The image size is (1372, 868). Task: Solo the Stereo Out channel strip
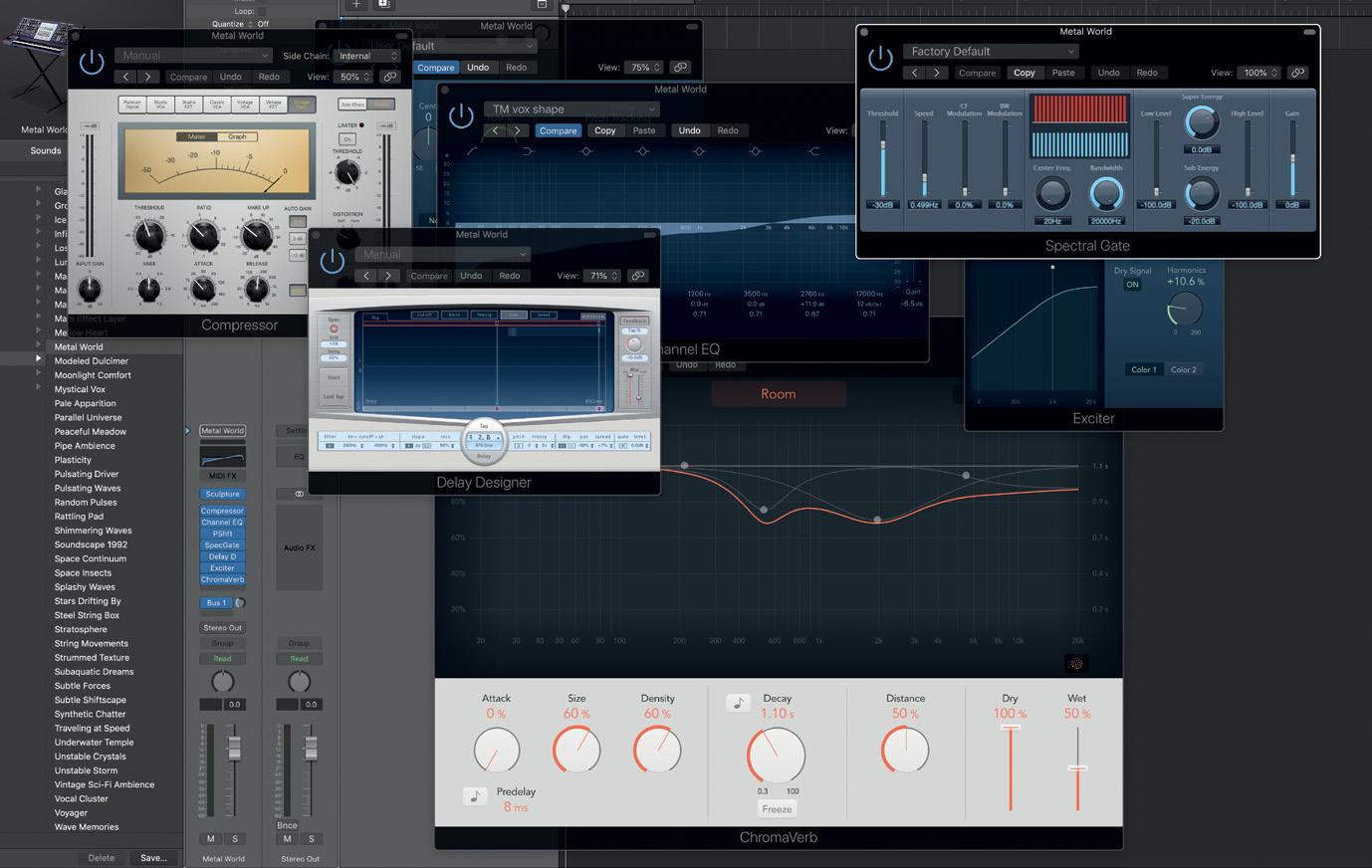point(312,839)
